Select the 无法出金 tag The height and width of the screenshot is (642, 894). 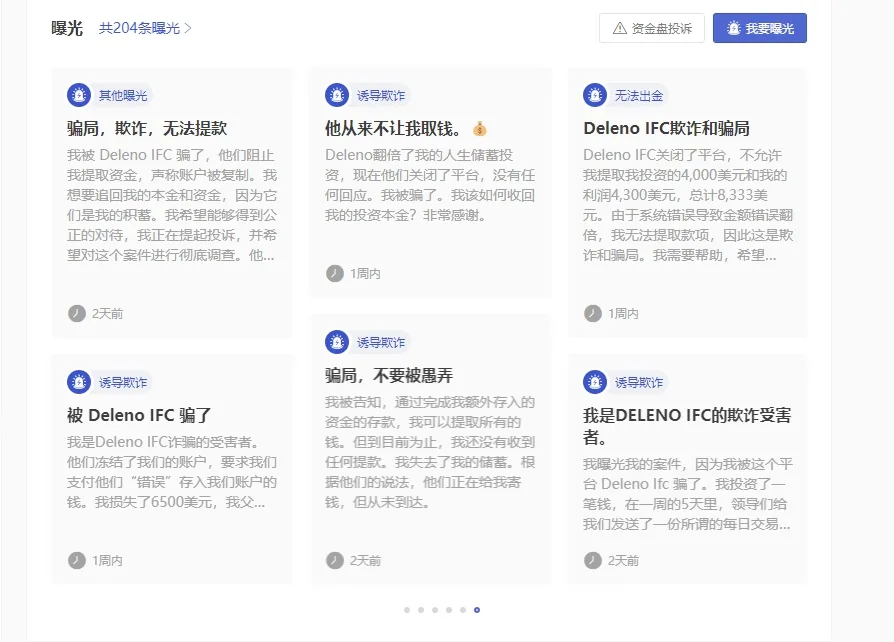click(639, 95)
